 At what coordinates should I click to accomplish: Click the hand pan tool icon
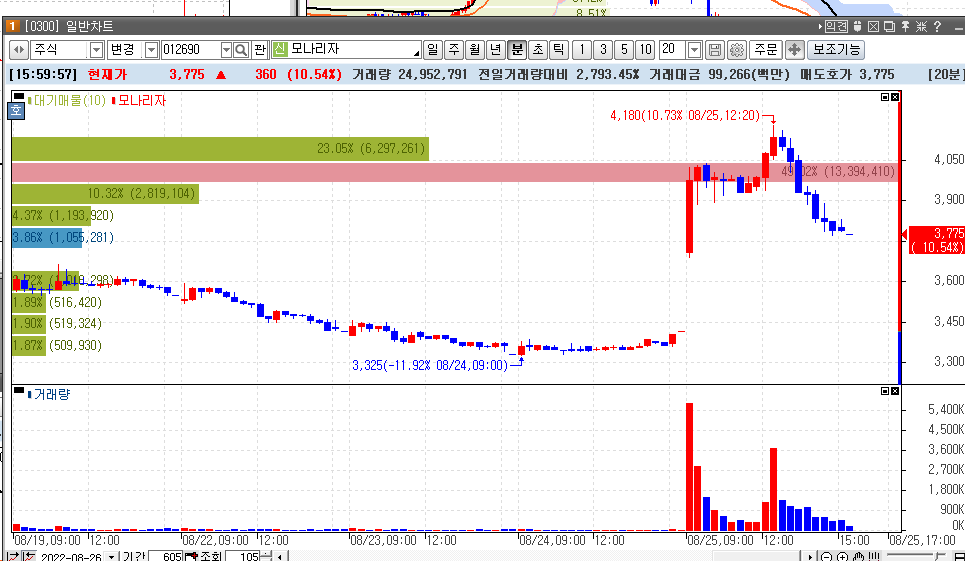(859, 557)
